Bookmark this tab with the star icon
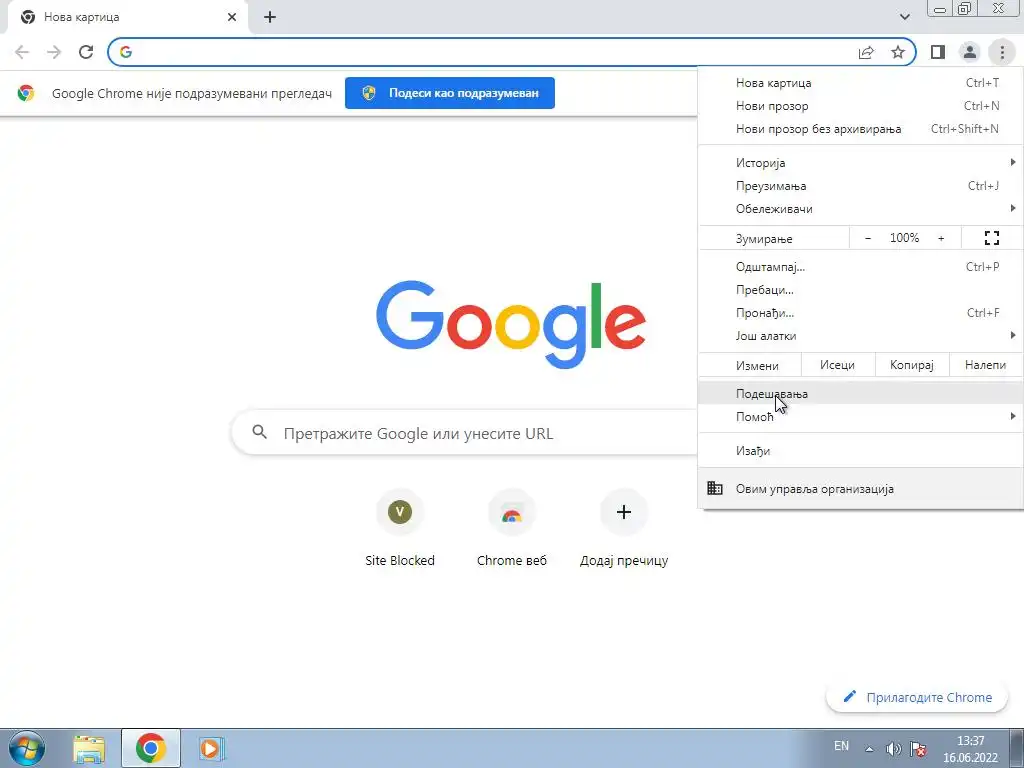The height and width of the screenshot is (768, 1024). point(898,52)
